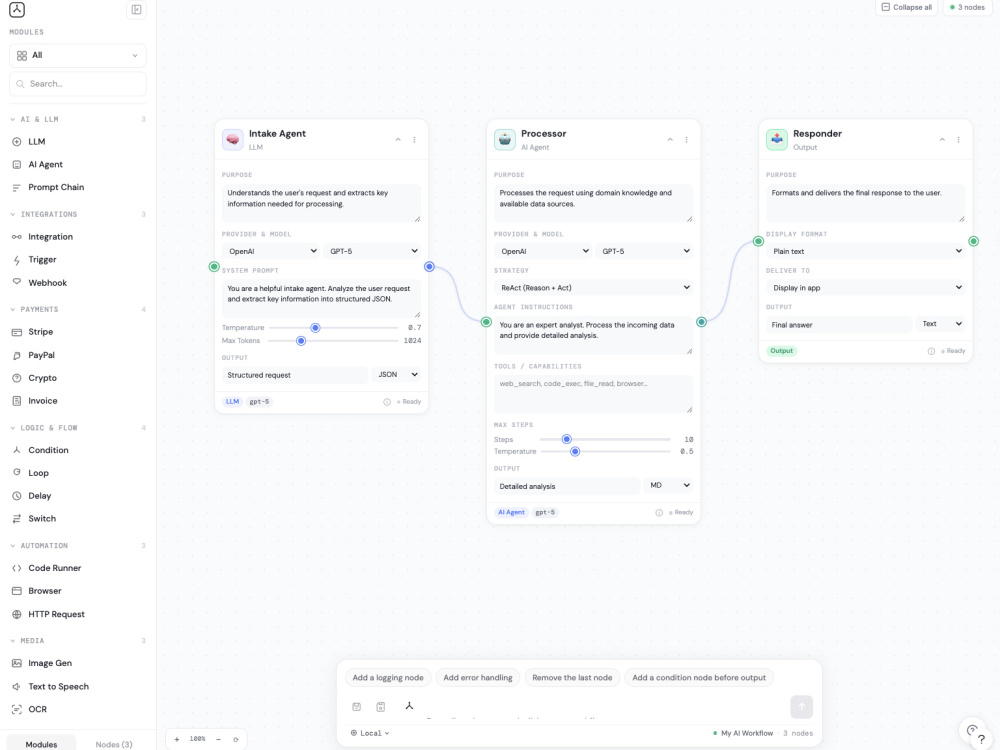
Task: Click the workflow branch icon in chat panel
Action: (409, 705)
